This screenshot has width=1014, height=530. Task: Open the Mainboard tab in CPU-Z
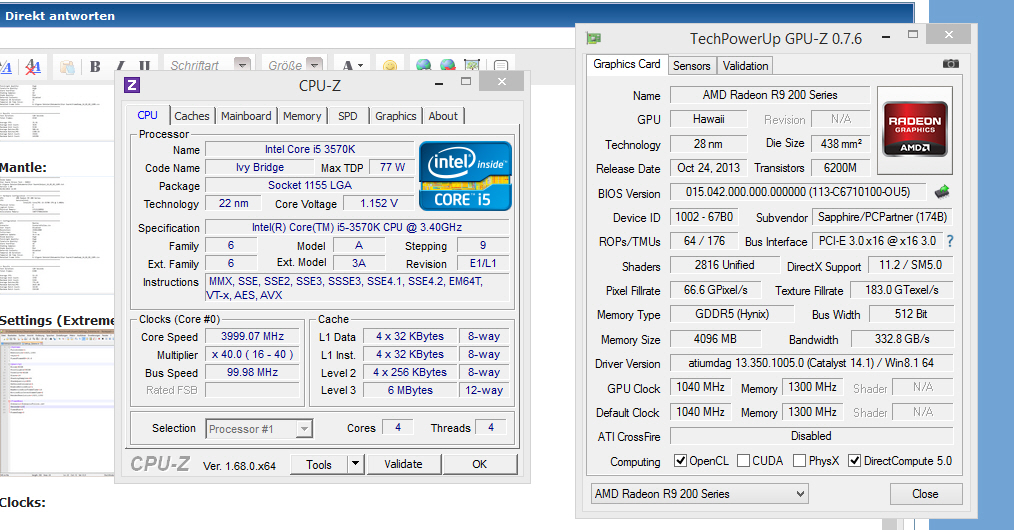(x=246, y=116)
